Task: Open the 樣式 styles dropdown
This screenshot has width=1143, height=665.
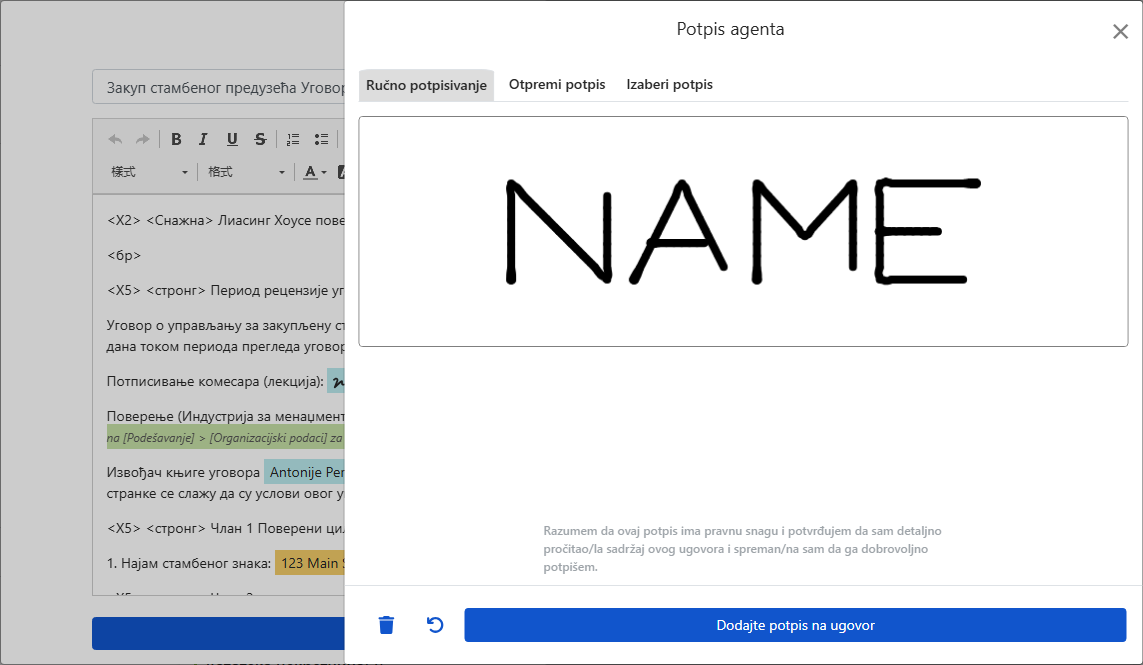Action: click(x=149, y=172)
